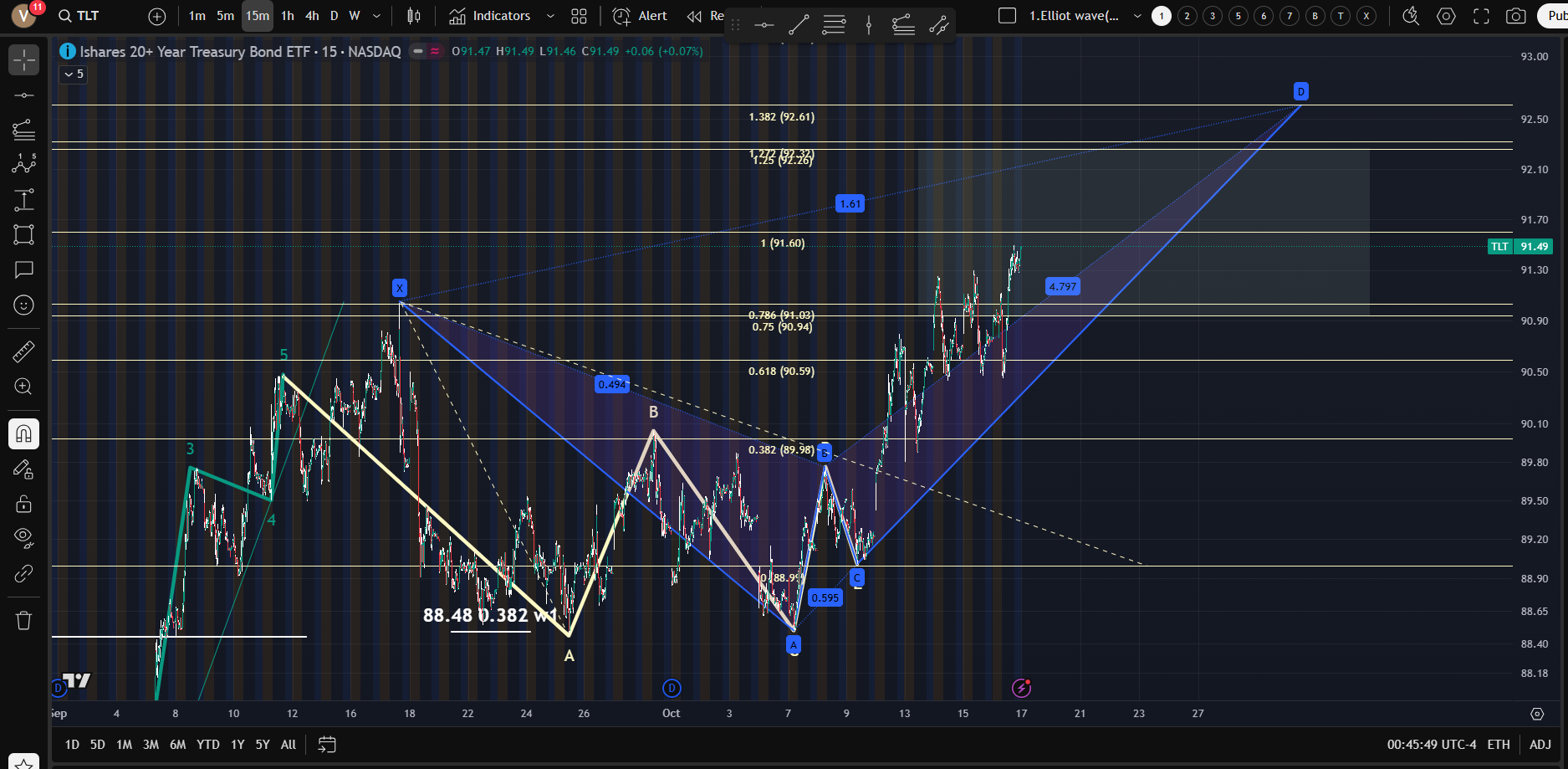Select the Fibonacci retracement tool in left sidebar
The height and width of the screenshot is (769, 1568).
[23, 130]
